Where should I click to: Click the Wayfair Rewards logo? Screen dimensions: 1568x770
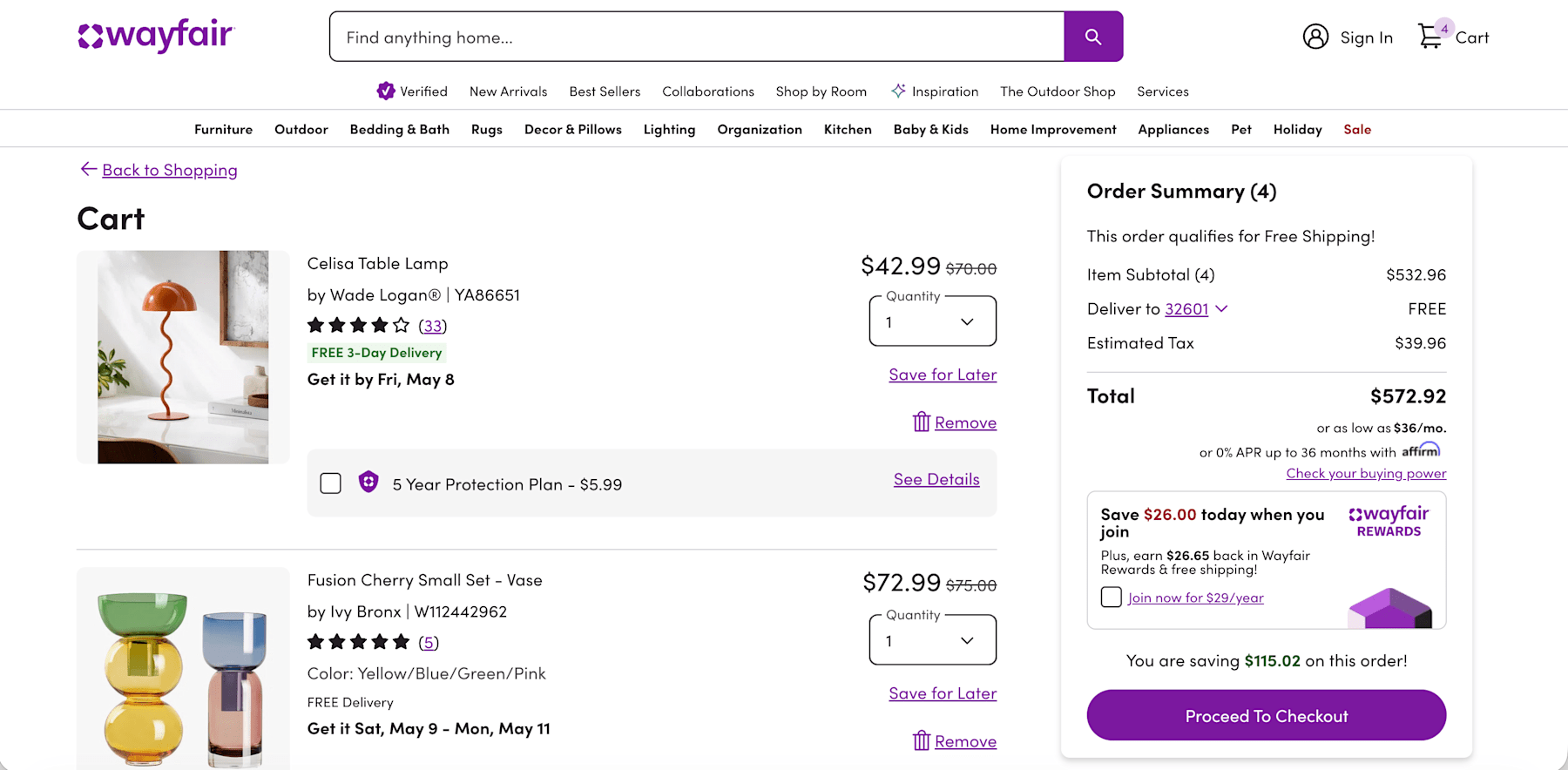tap(1389, 521)
